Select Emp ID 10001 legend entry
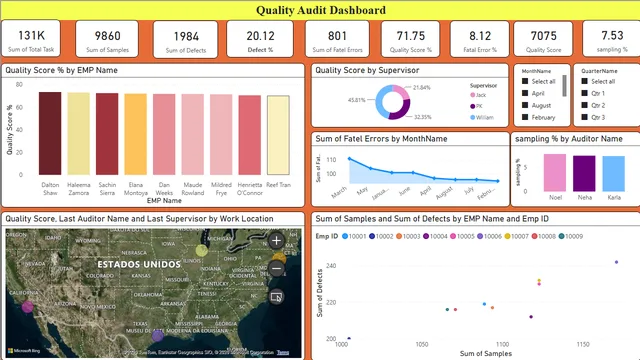 pyautogui.click(x=354, y=236)
